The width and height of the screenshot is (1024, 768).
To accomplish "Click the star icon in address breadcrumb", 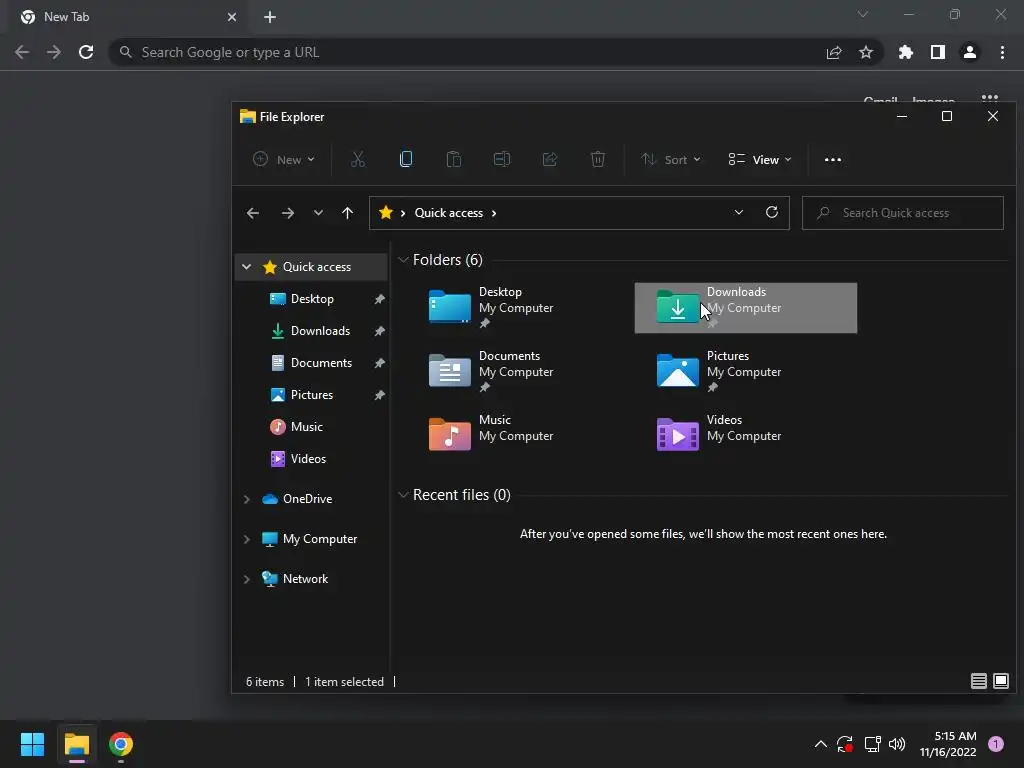I will 385,212.
